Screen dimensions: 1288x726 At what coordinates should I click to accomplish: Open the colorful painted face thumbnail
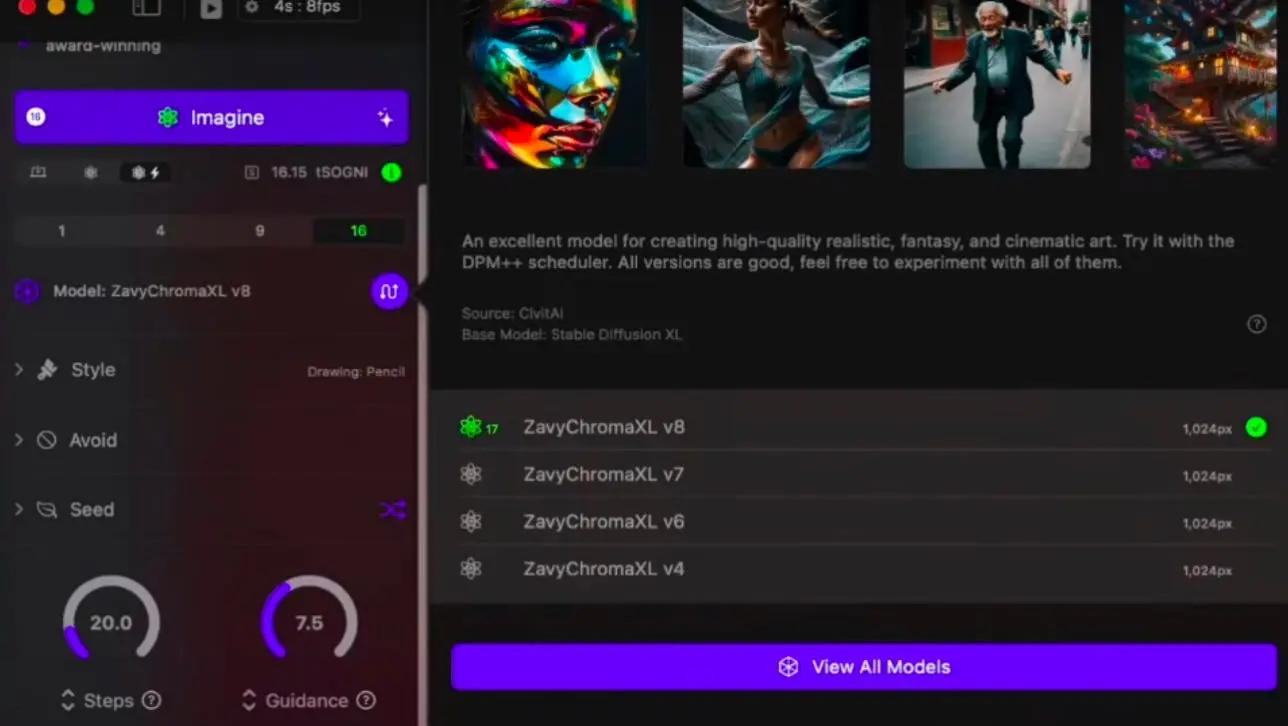pyautogui.click(x=554, y=84)
